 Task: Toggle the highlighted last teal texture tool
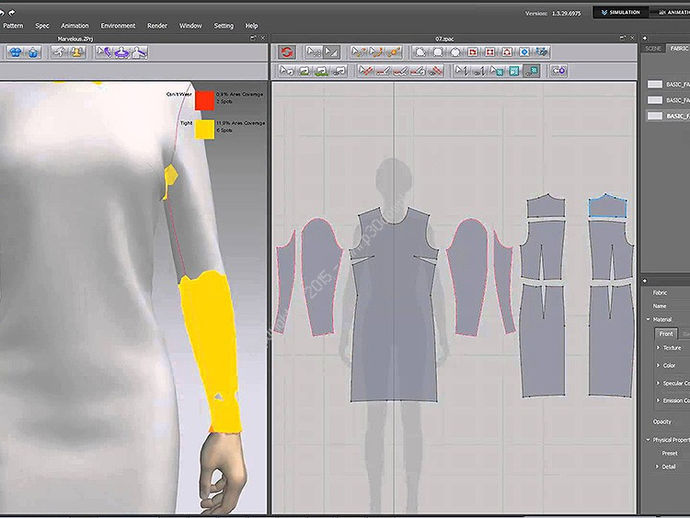point(532,70)
